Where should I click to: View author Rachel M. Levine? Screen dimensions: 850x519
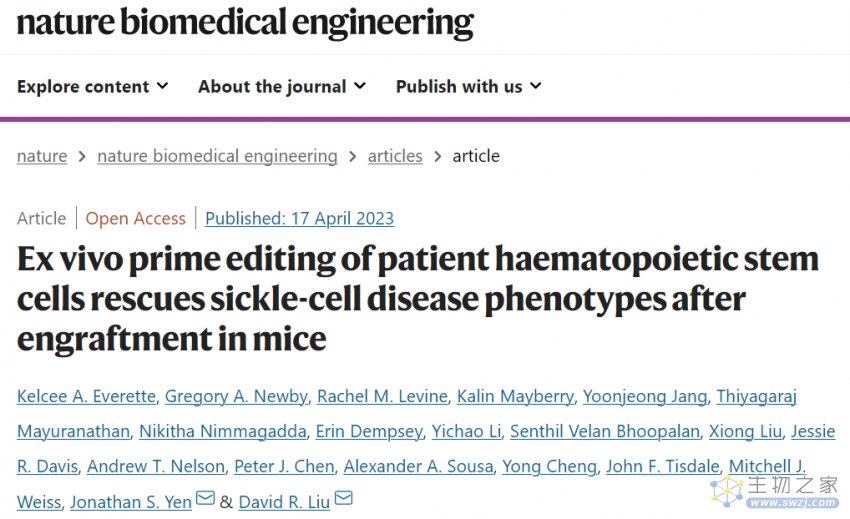pyautogui.click(x=382, y=396)
